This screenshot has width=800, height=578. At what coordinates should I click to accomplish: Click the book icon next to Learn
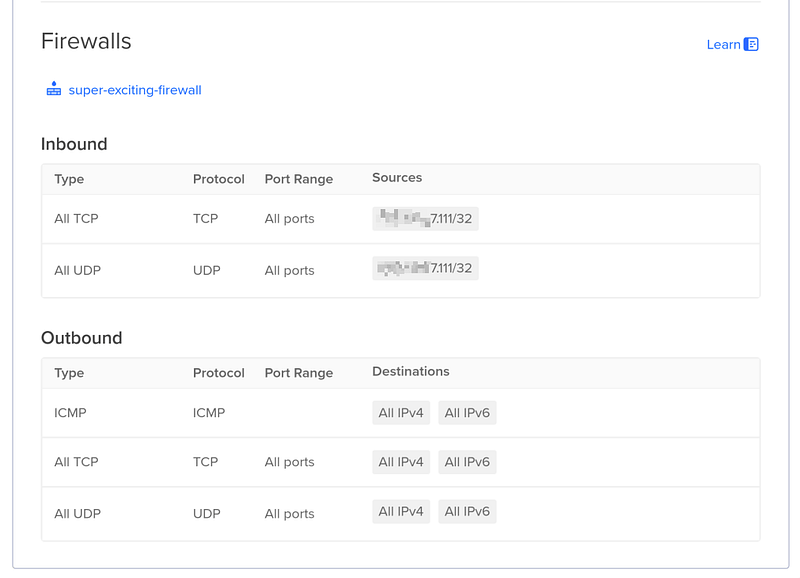751,44
